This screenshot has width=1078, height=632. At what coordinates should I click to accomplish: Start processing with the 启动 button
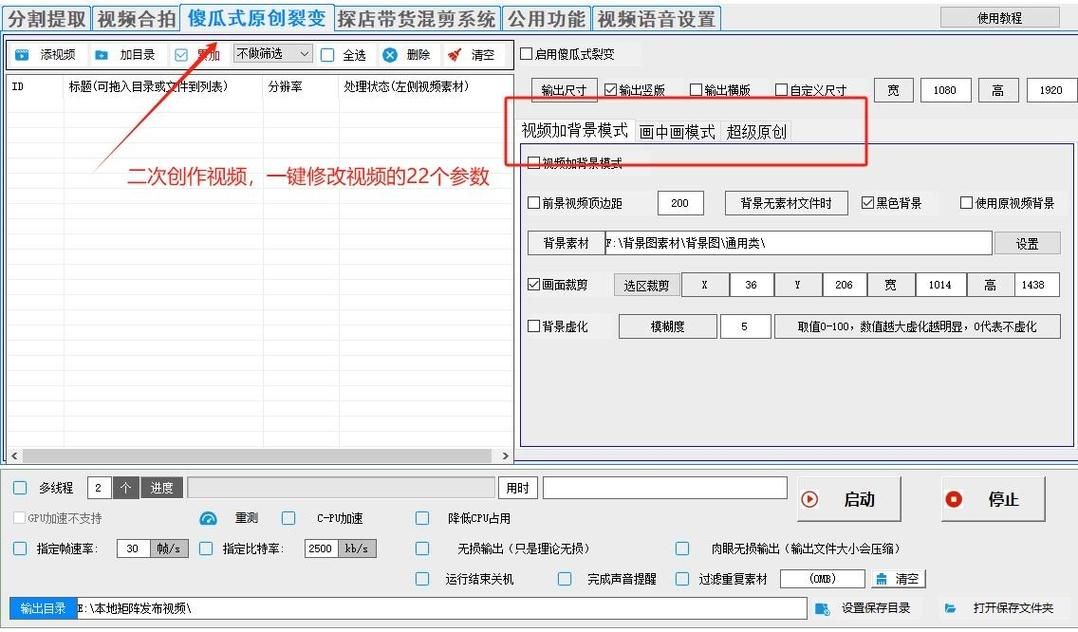[848, 499]
